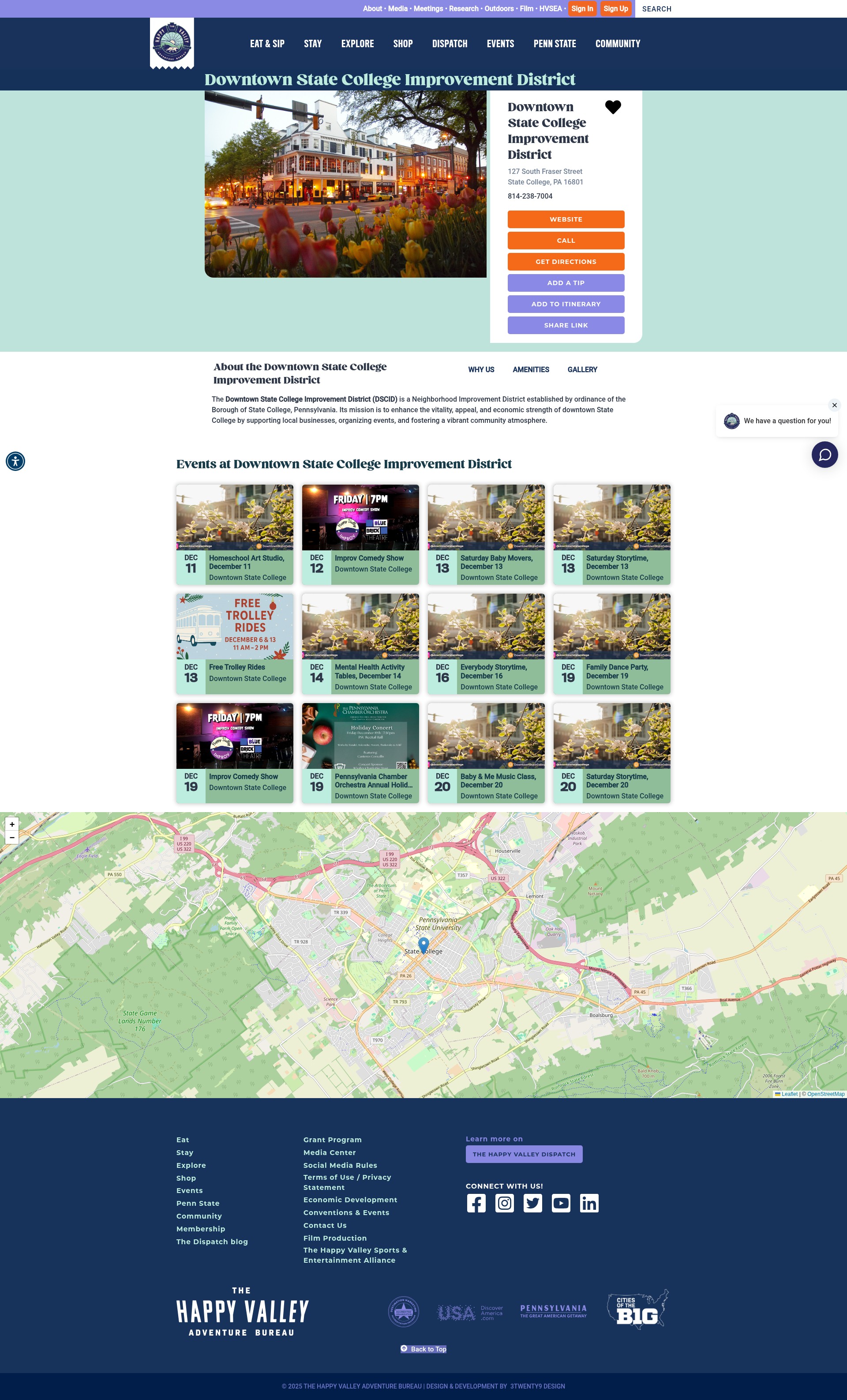Image resolution: width=847 pixels, height=1400 pixels.
Task: Click the Meetings top bar link
Action: tap(428, 8)
